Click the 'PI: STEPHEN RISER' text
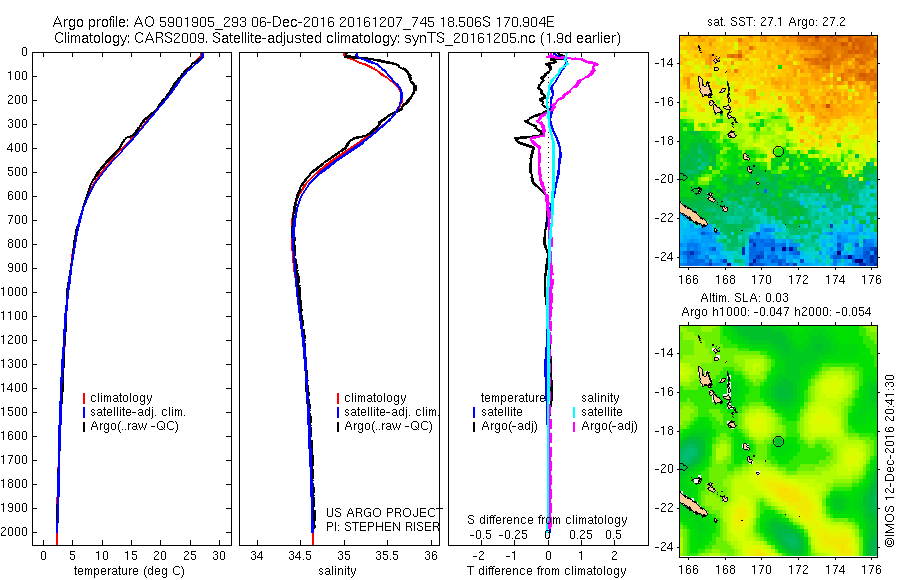The height and width of the screenshot is (580, 900). [383, 527]
